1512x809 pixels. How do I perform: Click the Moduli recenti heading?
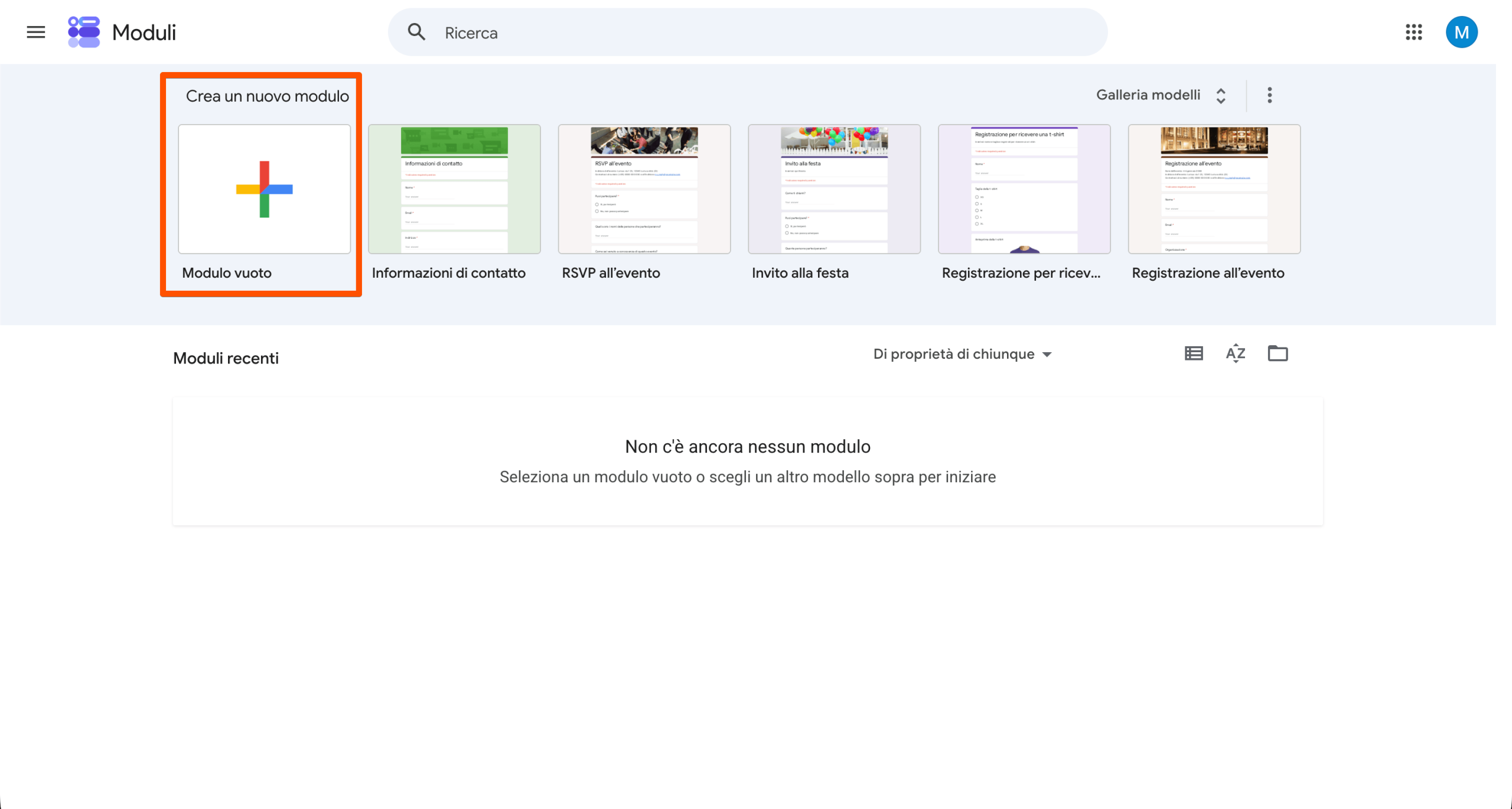click(x=226, y=358)
